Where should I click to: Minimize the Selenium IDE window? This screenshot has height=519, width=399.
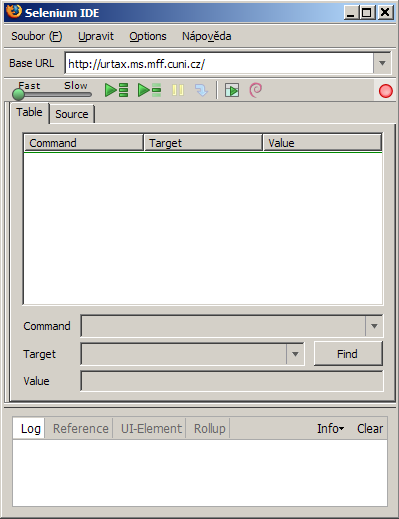[351, 13]
